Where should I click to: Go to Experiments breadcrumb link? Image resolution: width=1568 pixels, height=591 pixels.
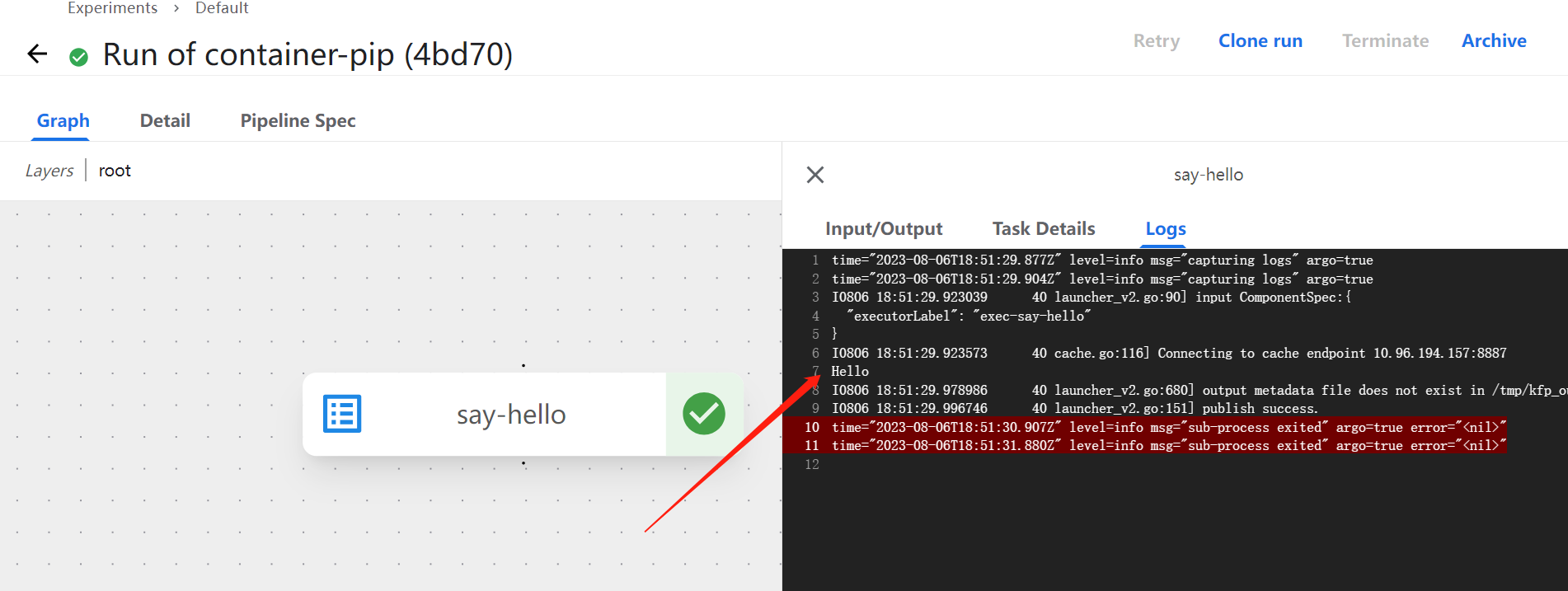(112, 8)
